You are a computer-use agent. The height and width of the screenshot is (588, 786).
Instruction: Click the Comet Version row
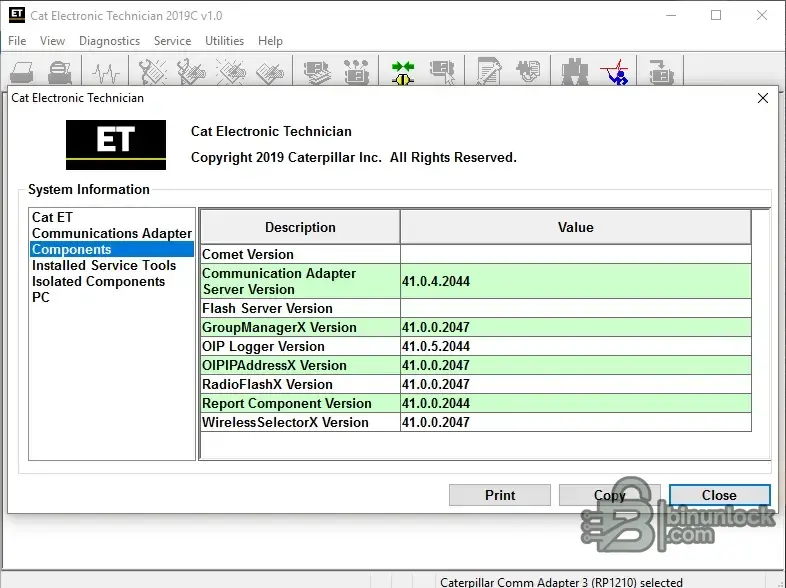(476, 254)
